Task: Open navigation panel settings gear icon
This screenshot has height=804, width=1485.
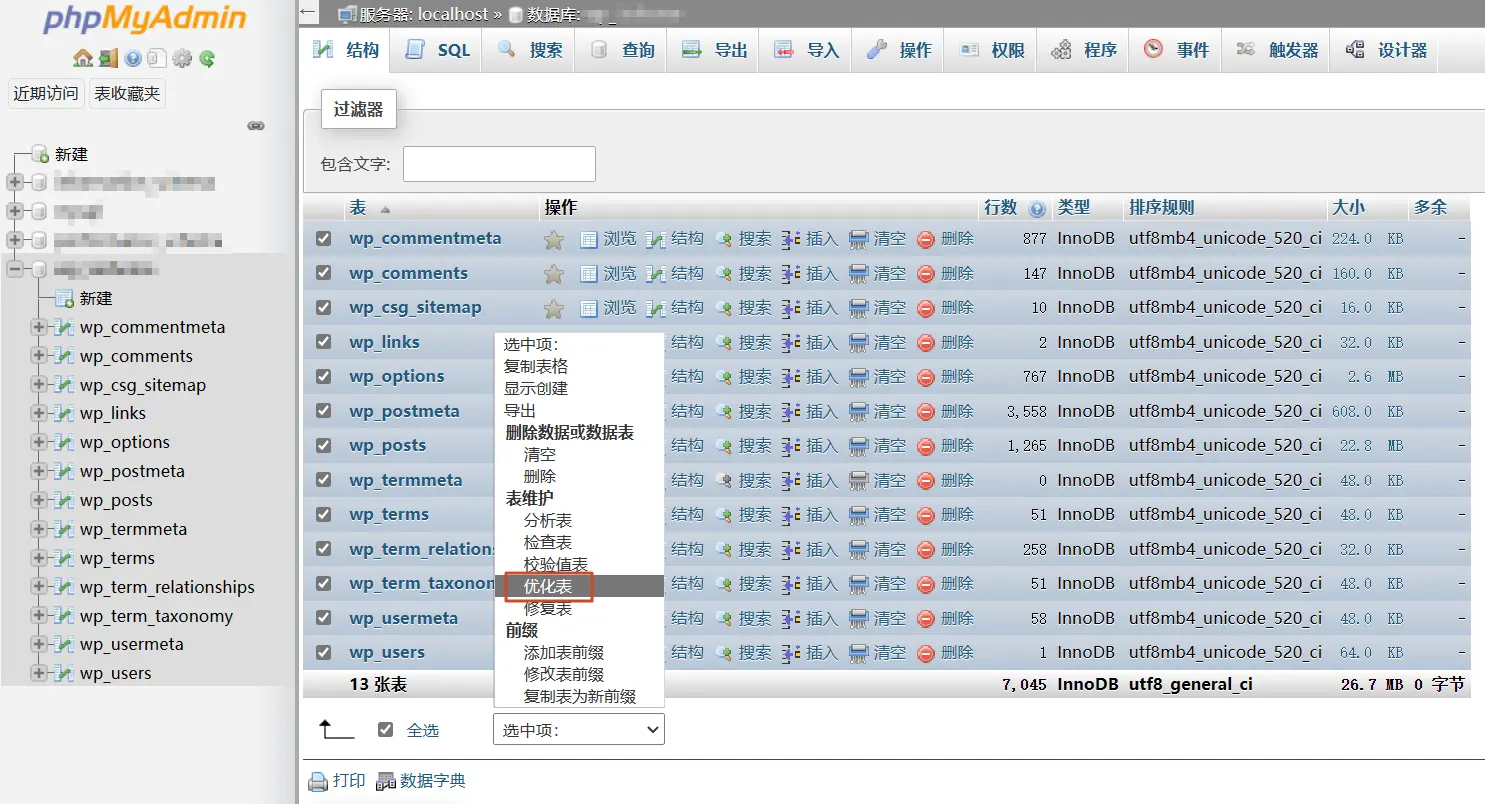Action: coord(182,58)
